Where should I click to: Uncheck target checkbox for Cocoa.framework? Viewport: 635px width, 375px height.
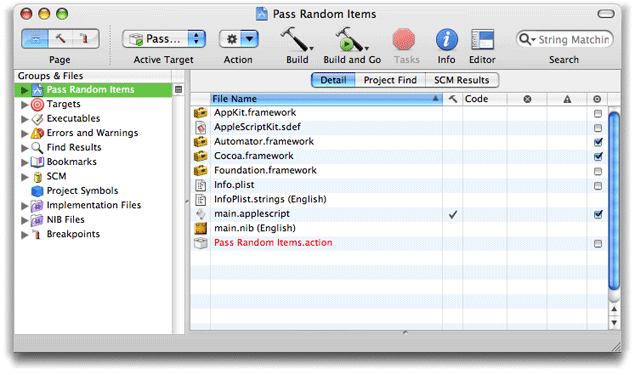point(598,157)
